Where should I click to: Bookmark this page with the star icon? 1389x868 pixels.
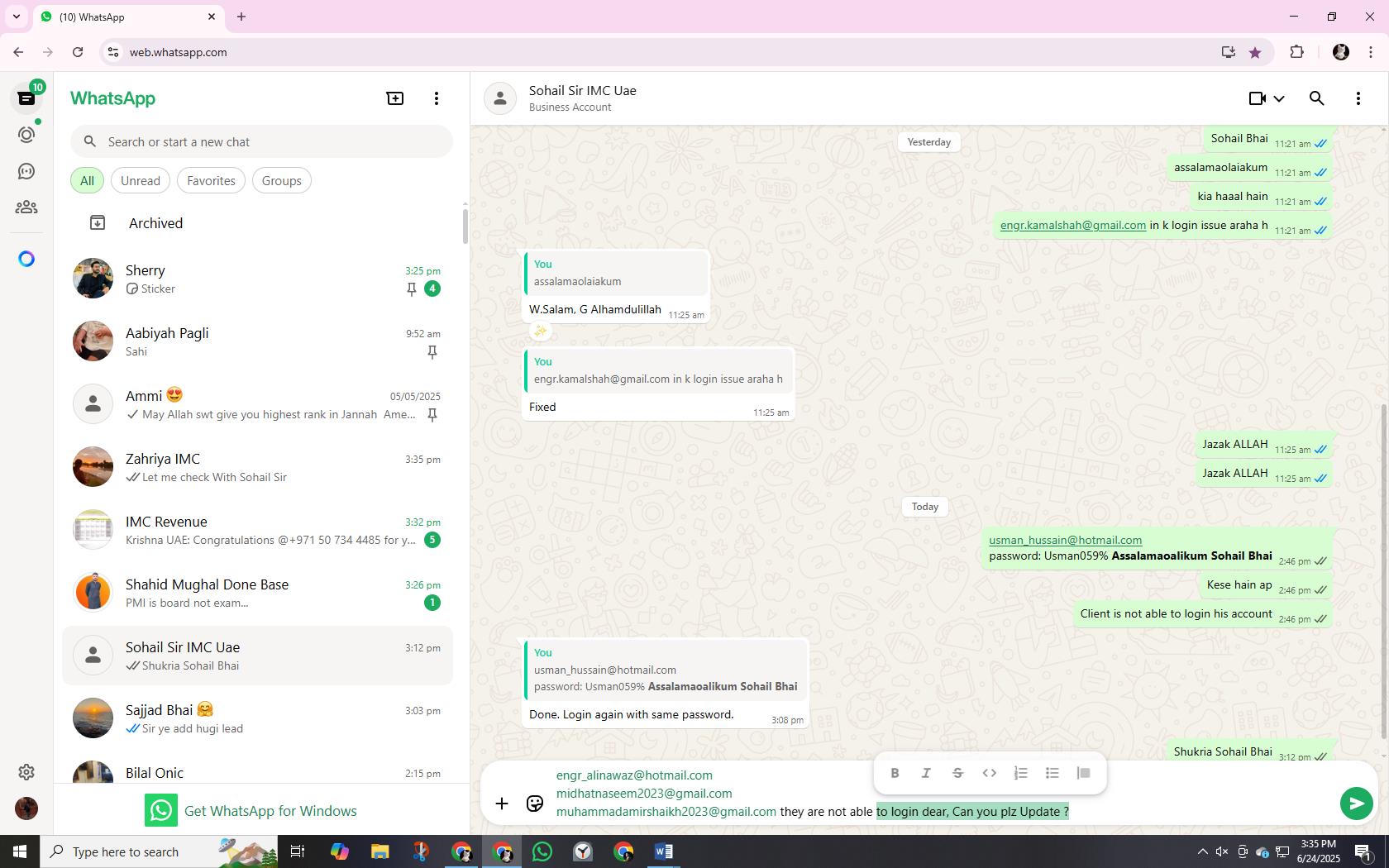[x=1255, y=52]
